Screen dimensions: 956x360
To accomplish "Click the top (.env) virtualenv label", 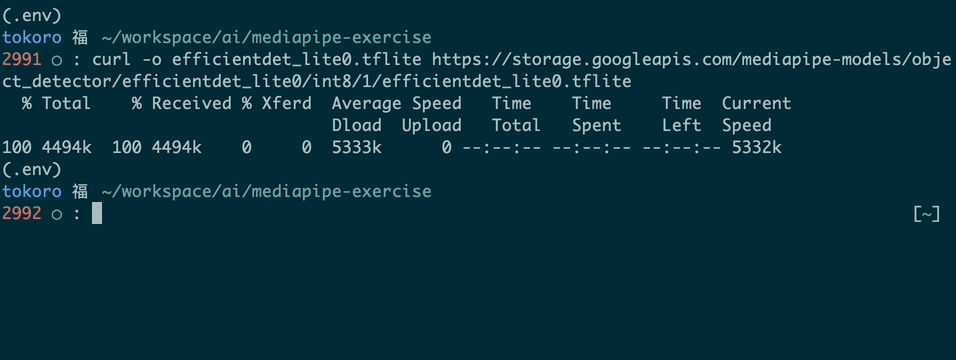I will point(32,15).
